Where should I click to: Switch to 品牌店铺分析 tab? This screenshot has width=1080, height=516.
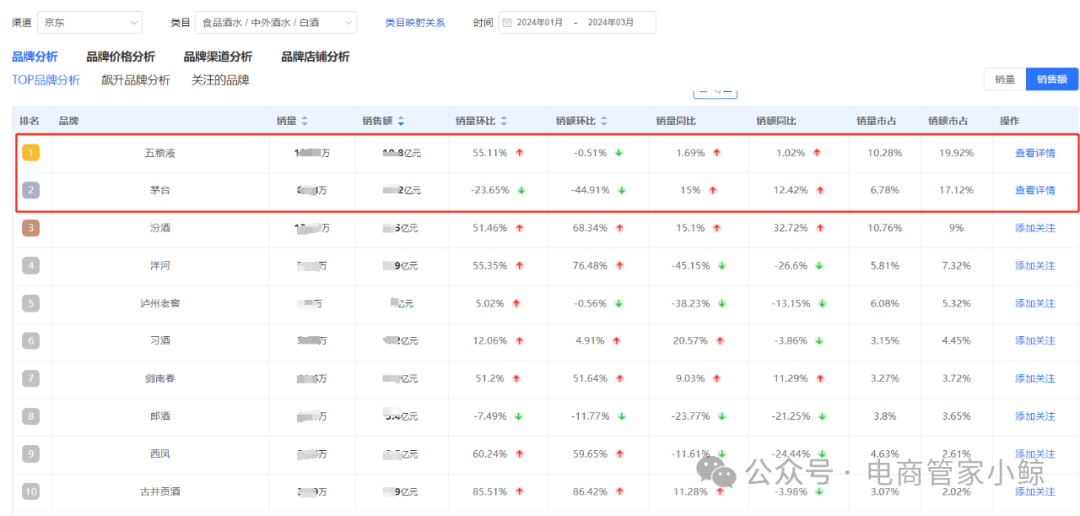(x=315, y=57)
